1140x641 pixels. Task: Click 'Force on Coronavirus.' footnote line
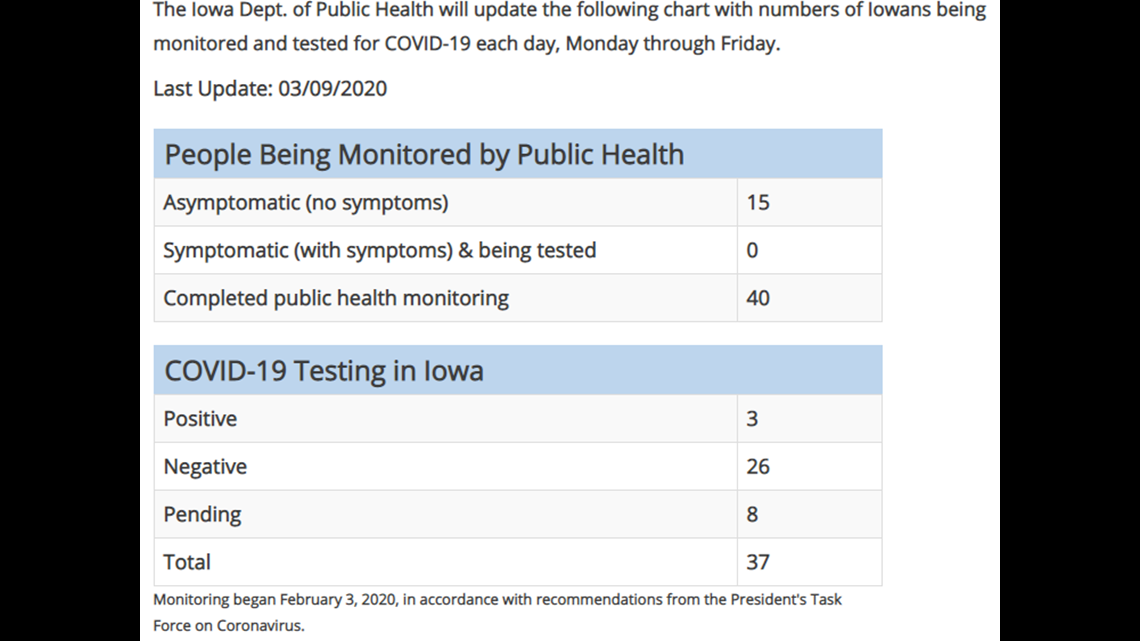tap(228, 626)
